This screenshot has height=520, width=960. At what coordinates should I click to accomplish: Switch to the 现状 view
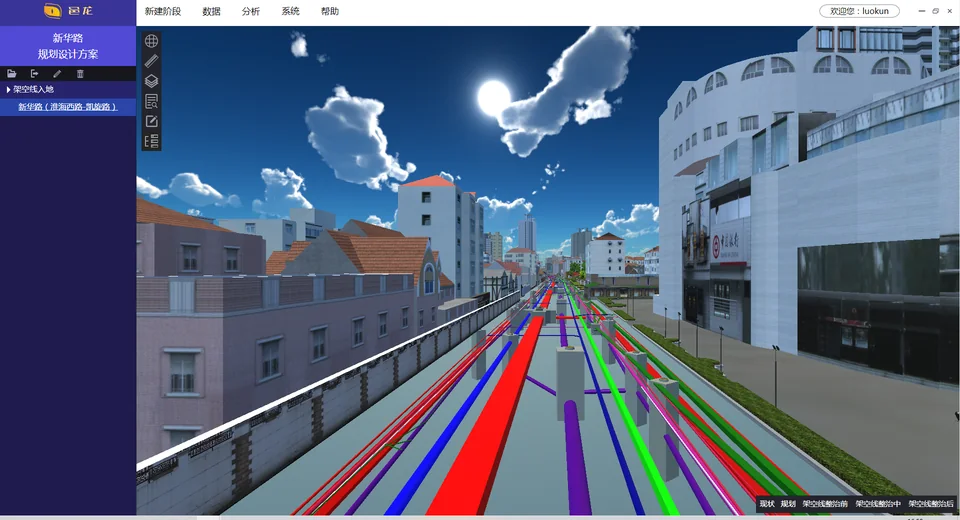tap(767, 504)
